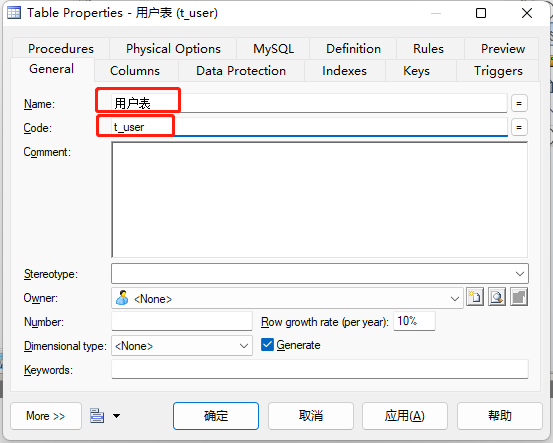Cancel with the 取消 button

tap(311, 416)
